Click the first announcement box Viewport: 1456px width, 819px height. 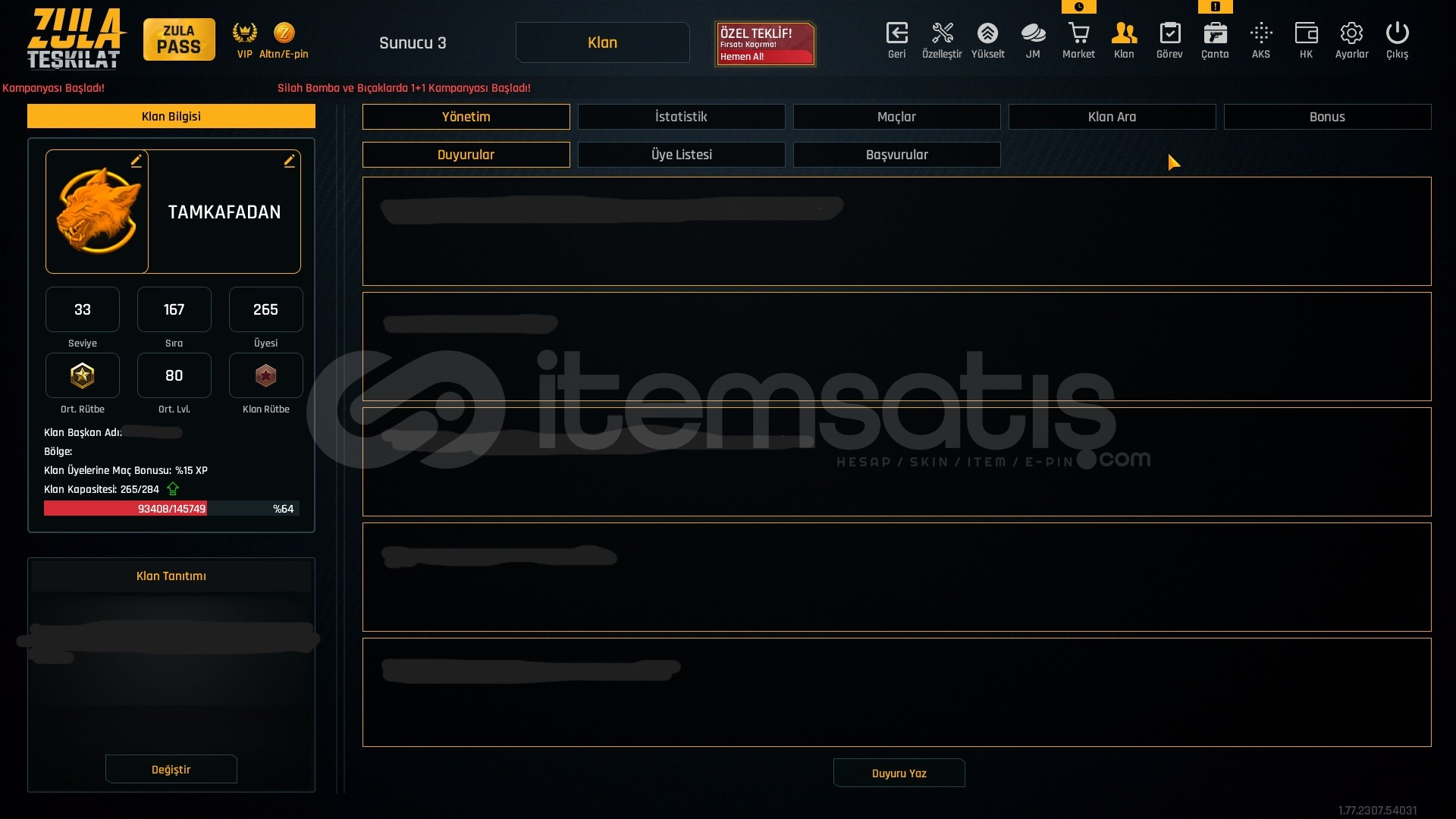(x=897, y=231)
